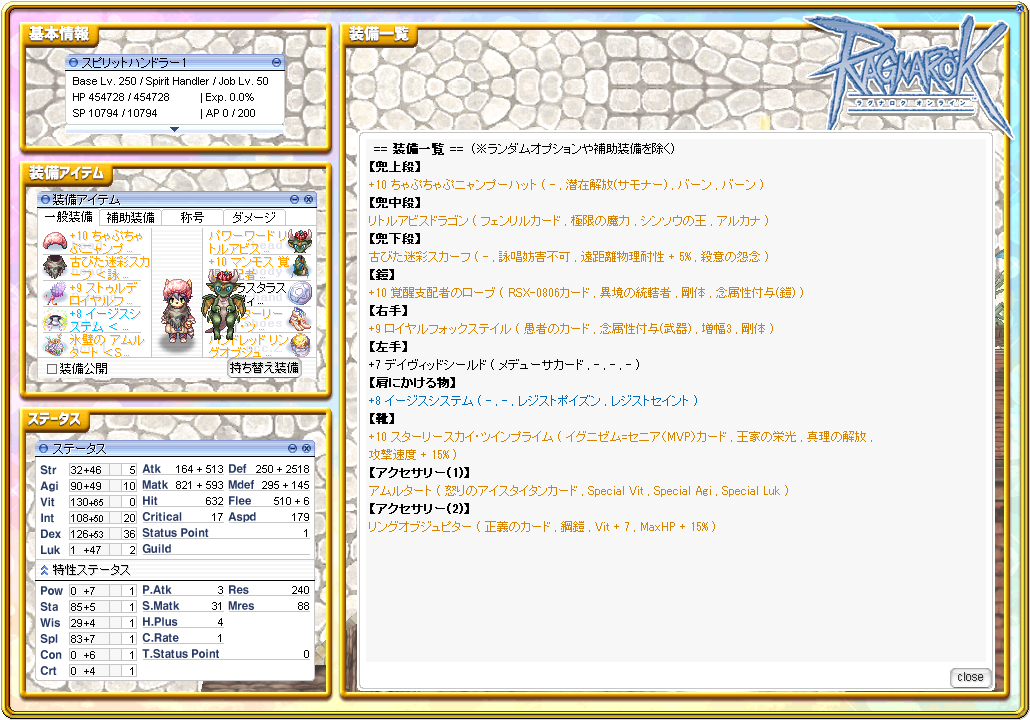Click the Str value field 32+46
Viewport: 1030px width, 720px height.
[x=89, y=470]
